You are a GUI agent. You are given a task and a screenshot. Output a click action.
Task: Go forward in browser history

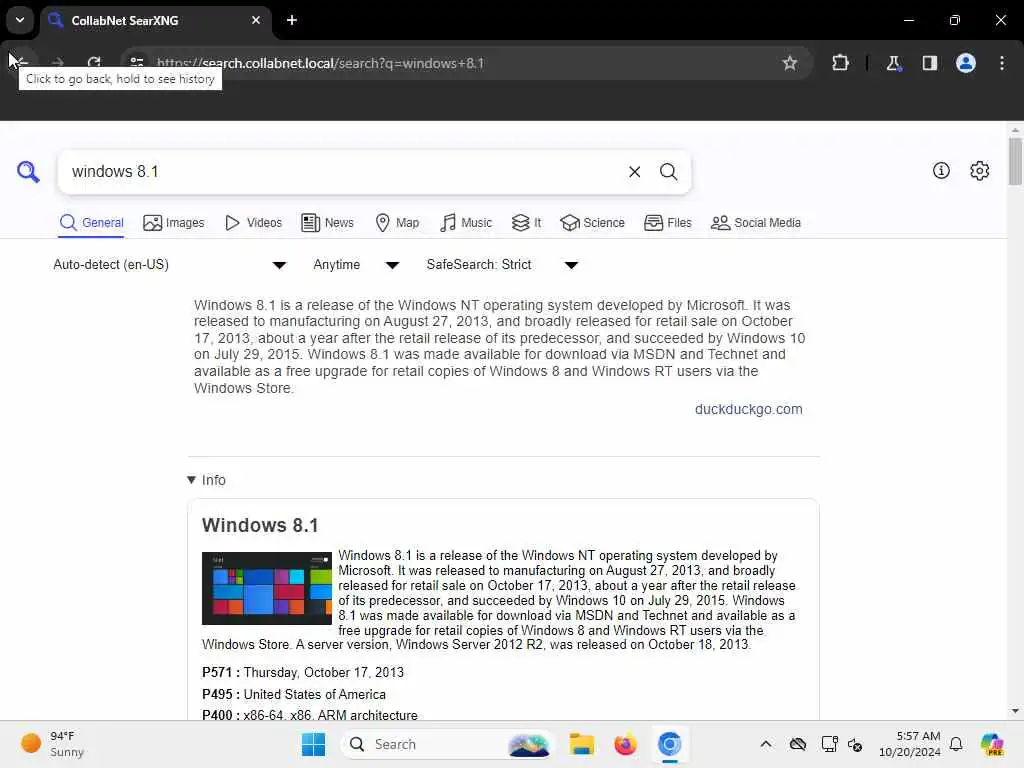[x=57, y=63]
